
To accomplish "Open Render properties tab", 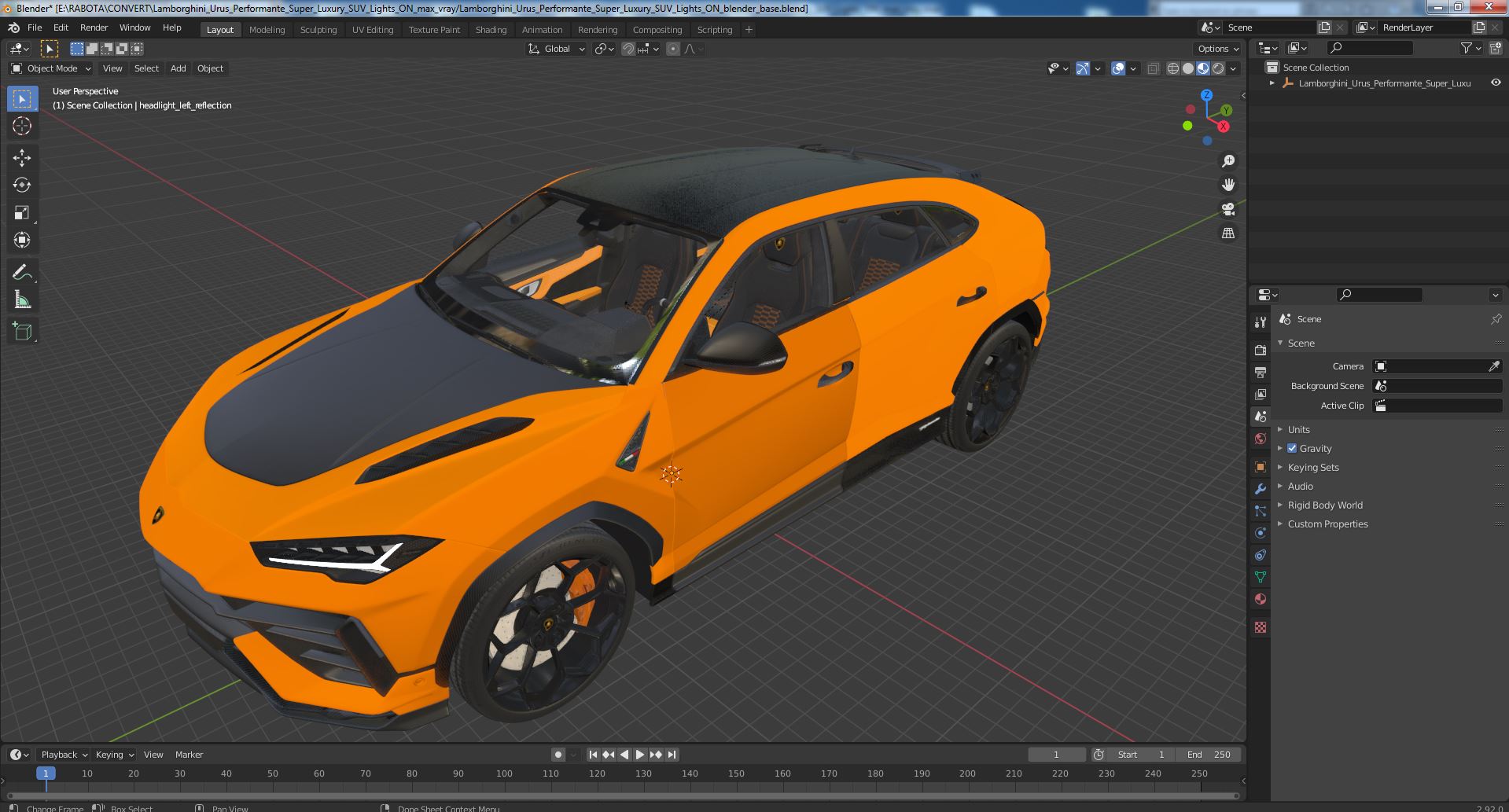I will pos(1261,350).
